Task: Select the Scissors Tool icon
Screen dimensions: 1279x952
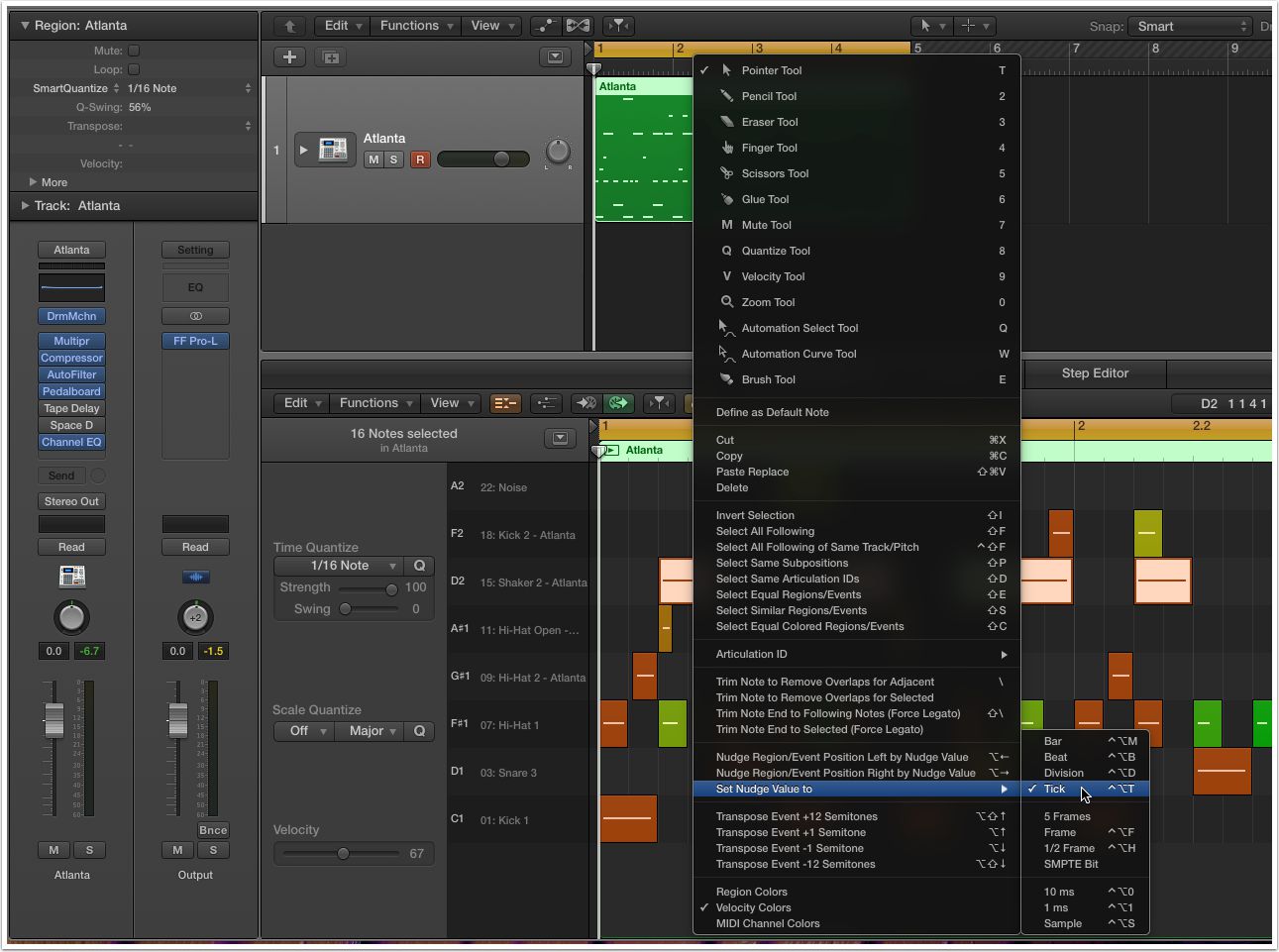Action: tap(726, 173)
